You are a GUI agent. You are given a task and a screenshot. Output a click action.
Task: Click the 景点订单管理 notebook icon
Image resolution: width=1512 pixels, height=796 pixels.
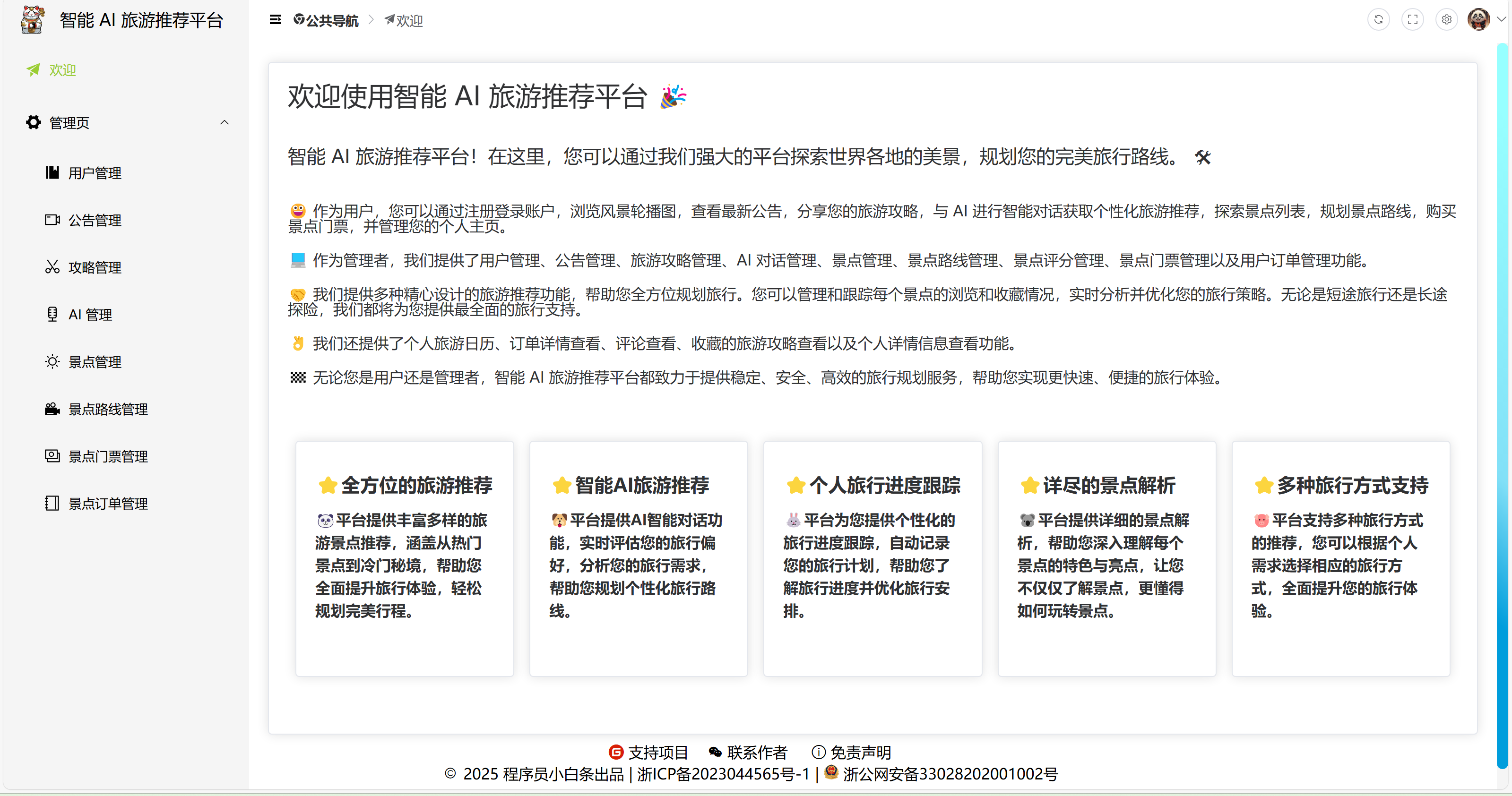pos(52,503)
